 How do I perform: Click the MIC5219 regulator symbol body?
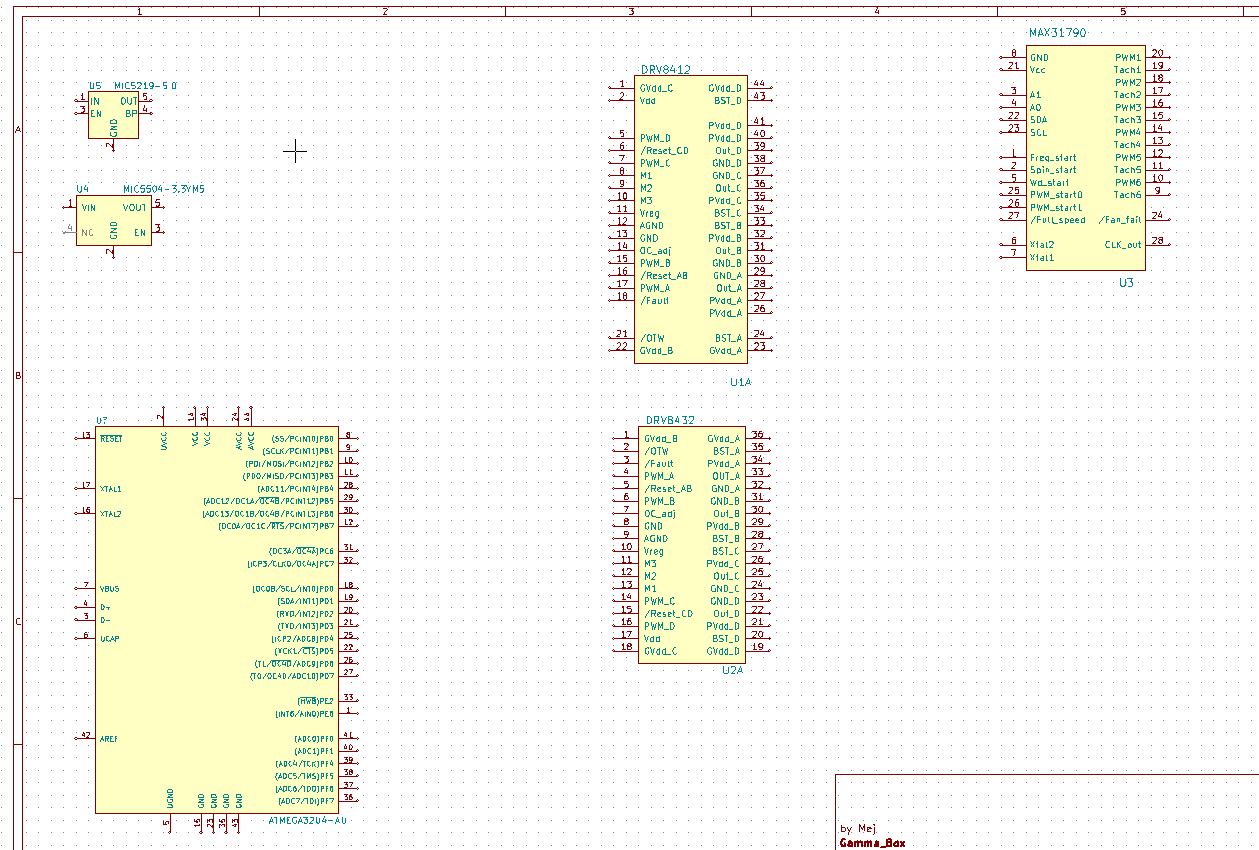click(113, 116)
